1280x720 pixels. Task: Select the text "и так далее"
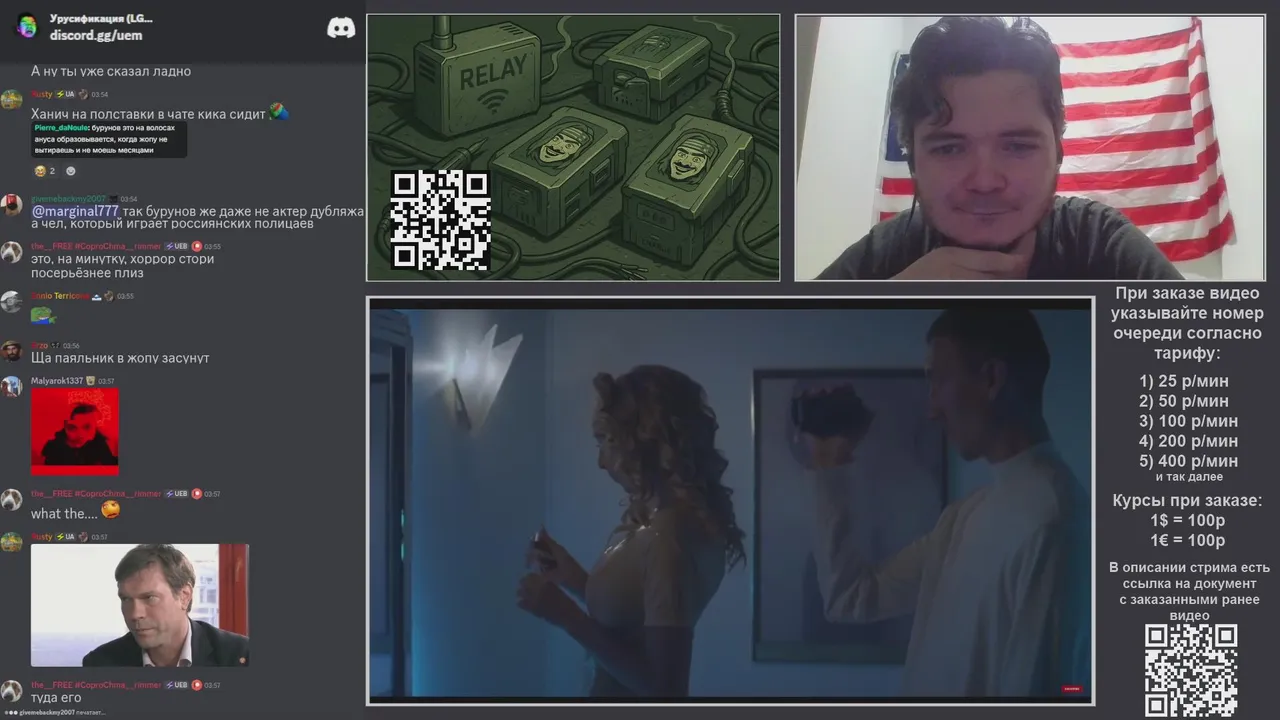point(1189,477)
